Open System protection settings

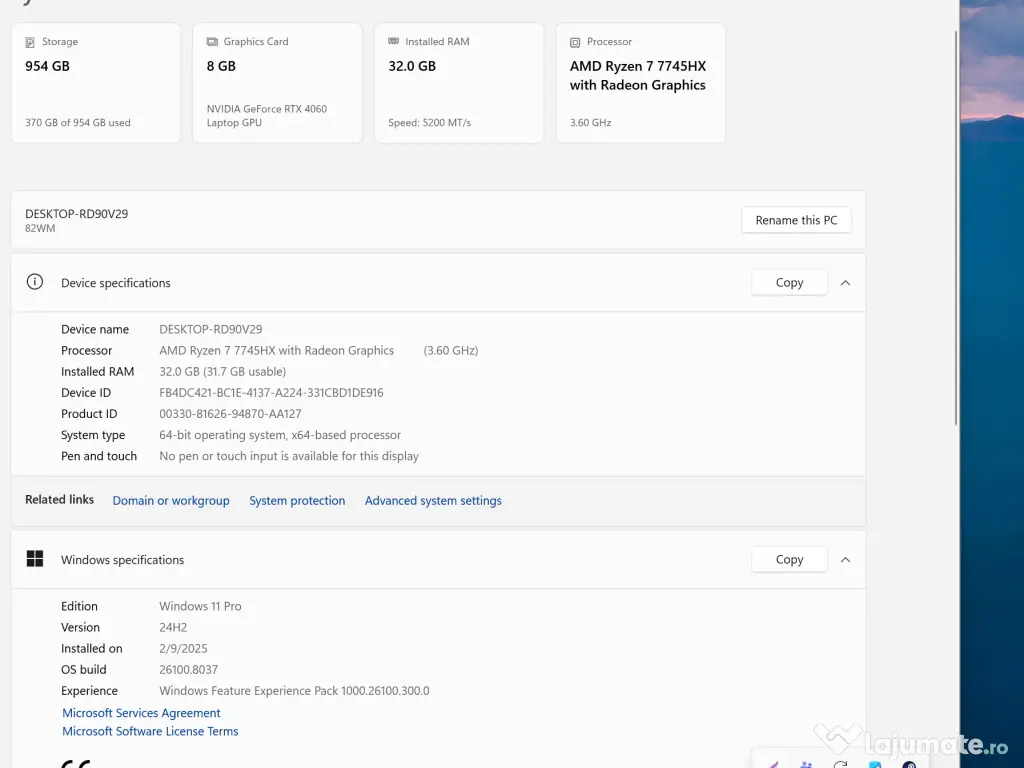tap(297, 501)
